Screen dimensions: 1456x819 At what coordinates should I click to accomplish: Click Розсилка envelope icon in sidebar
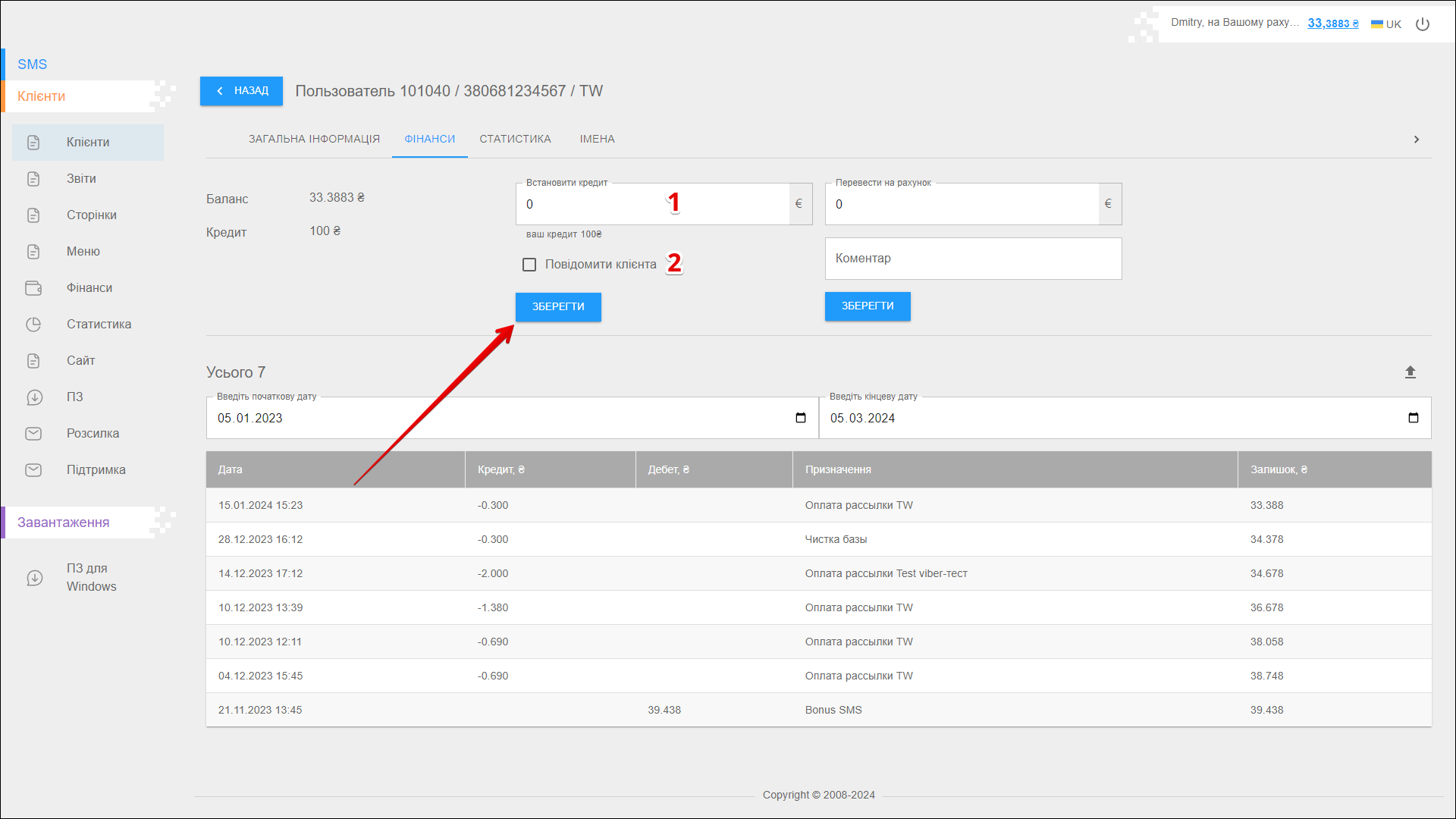pyautogui.click(x=33, y=434)
